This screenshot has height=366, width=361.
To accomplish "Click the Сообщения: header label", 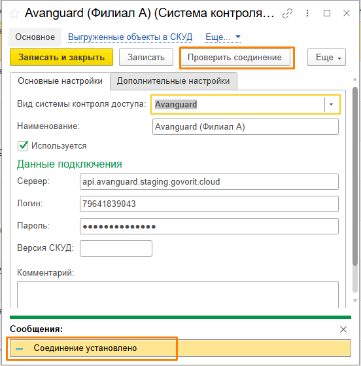I will click(x=36, y=329).
